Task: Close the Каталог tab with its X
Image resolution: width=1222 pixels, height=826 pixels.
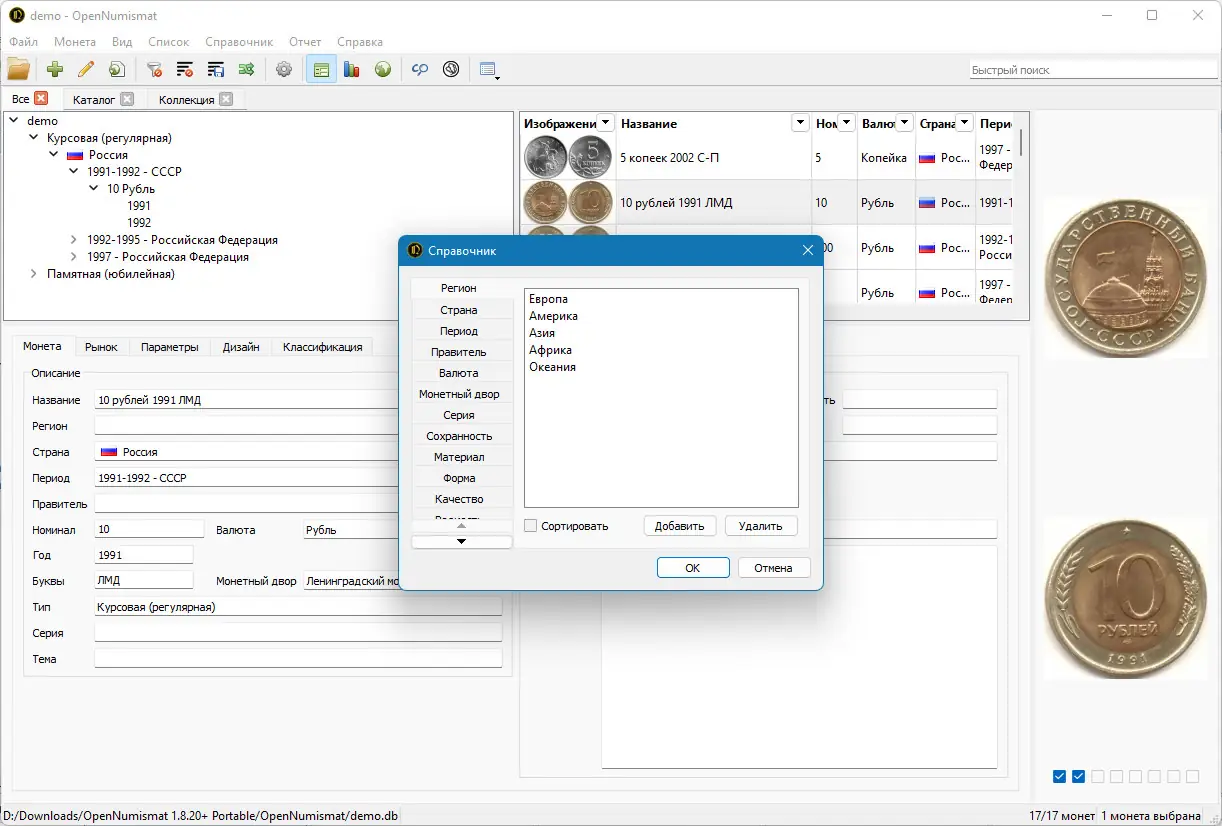Action: click(127, 99)
